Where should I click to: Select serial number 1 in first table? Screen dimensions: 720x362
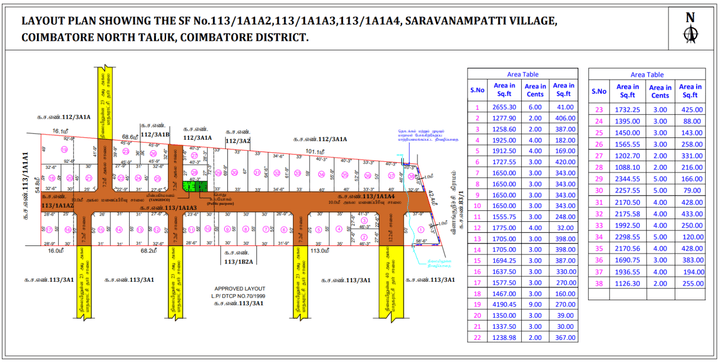tap(477, 107)
